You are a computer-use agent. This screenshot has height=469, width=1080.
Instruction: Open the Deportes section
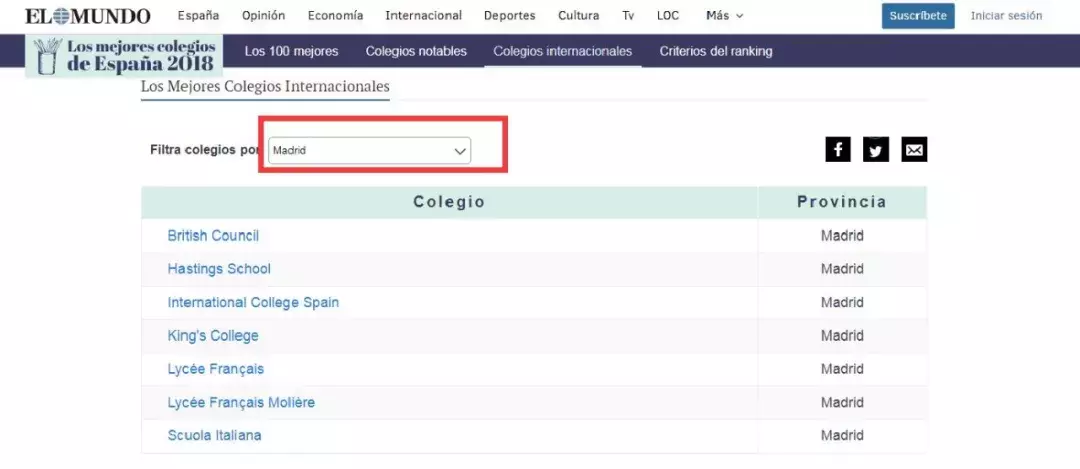point(510,16)
